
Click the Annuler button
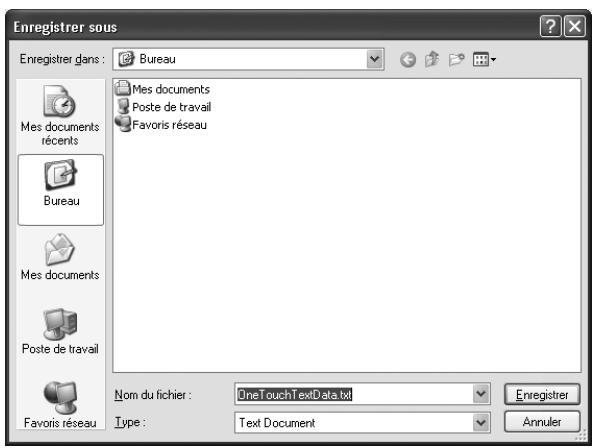[x=542, y=422]
